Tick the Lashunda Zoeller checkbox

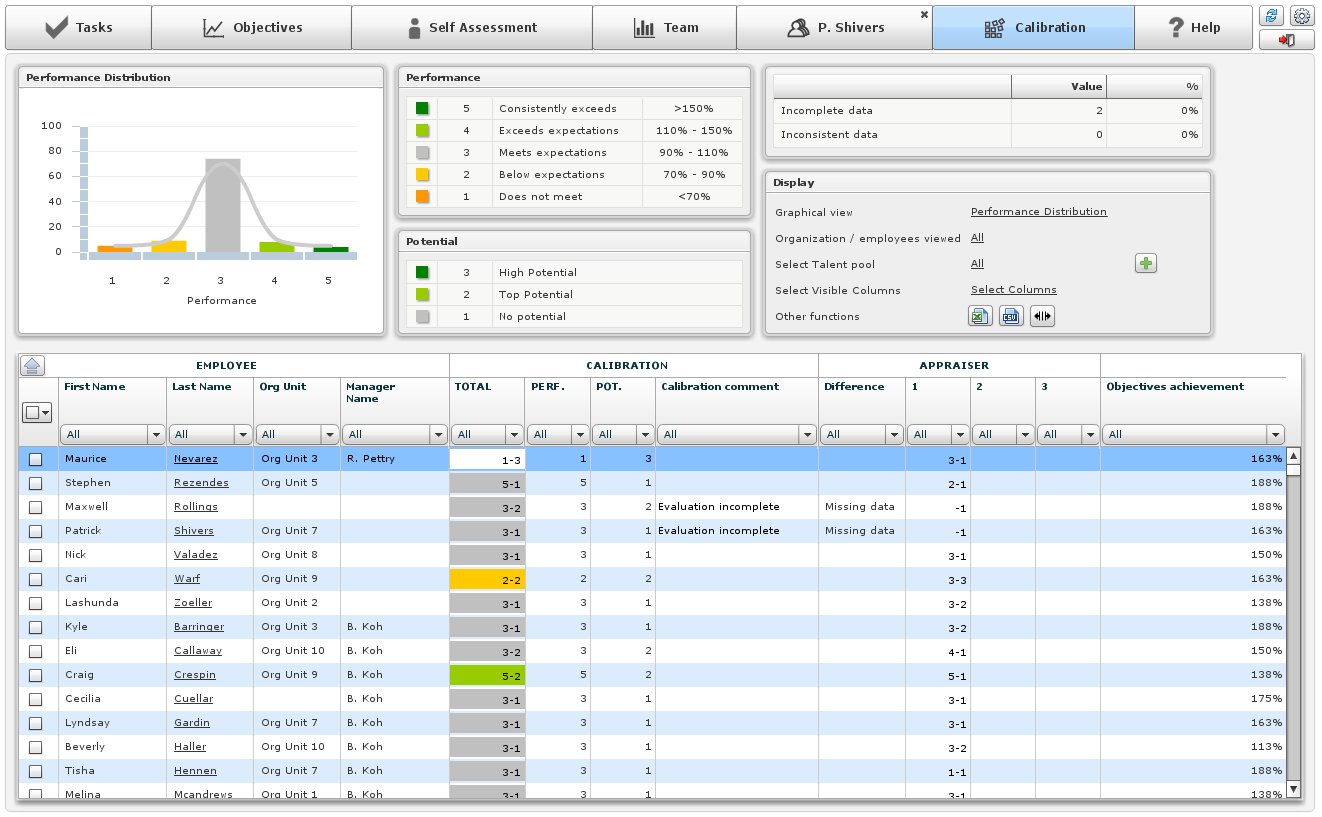click(36, 603)
